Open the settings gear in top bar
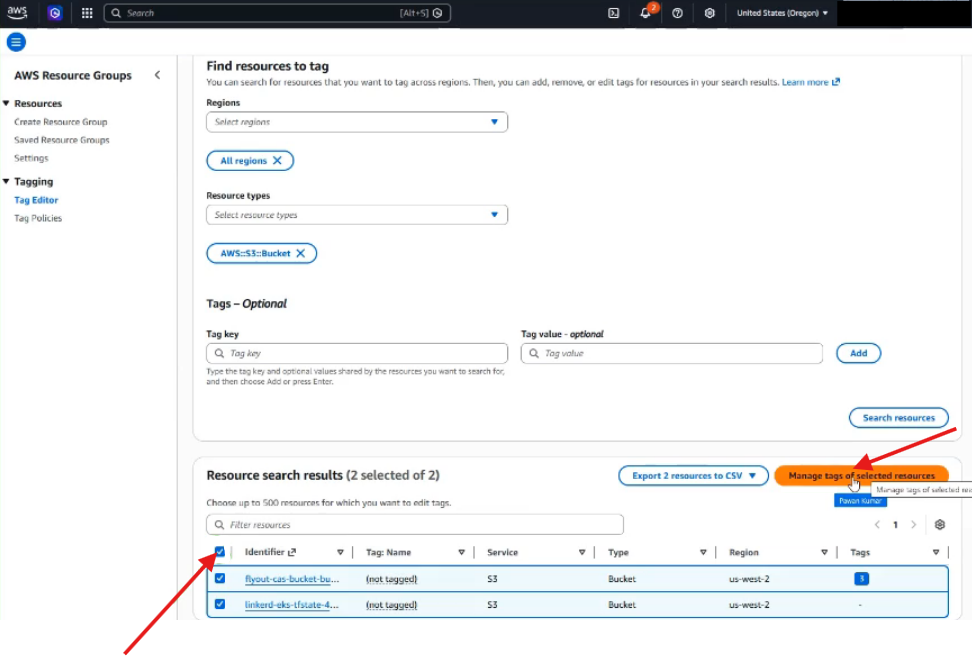Screen dimensions: 972x656 coord(709,13)
